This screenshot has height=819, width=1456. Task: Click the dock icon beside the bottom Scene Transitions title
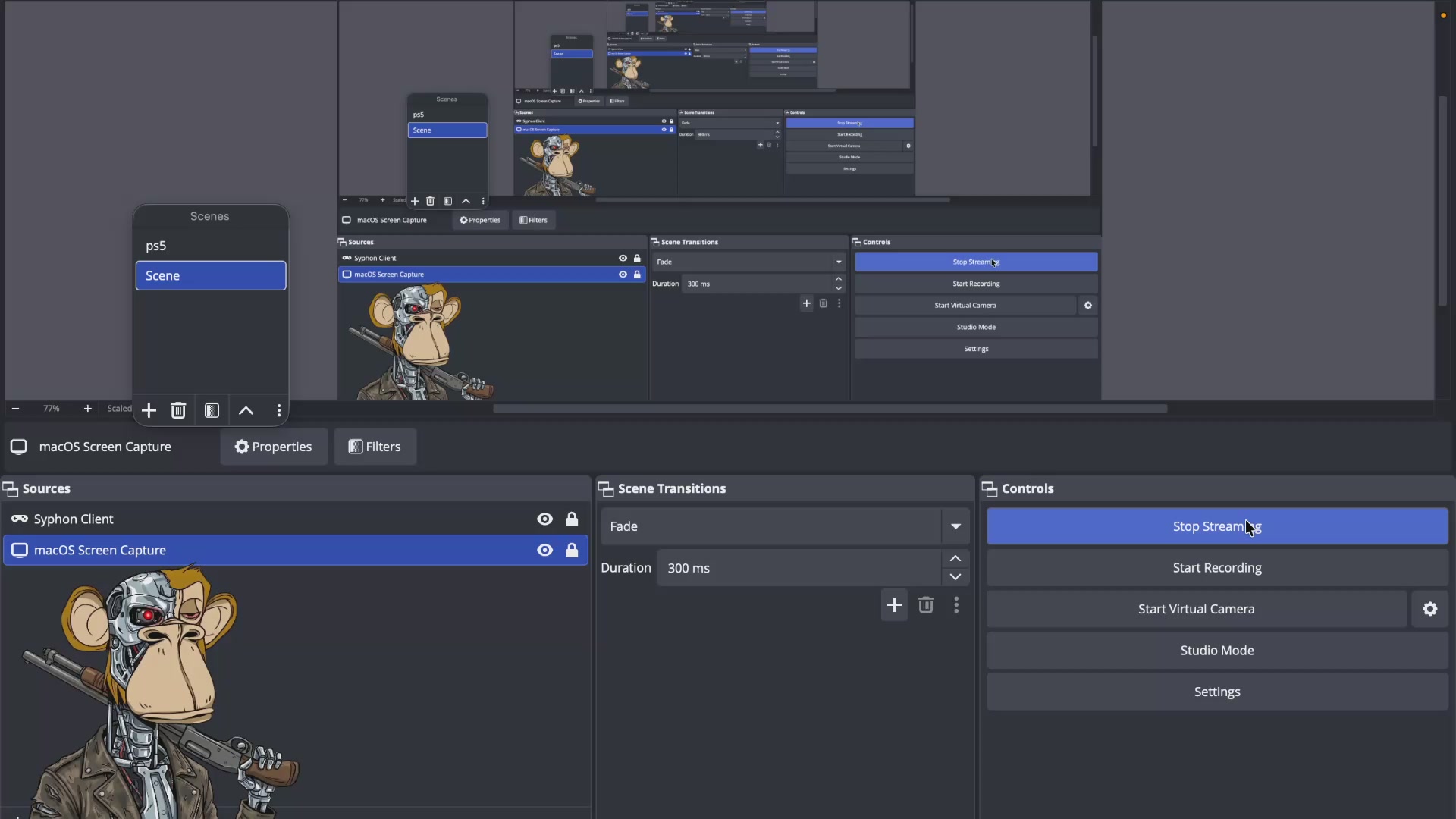(606, 489)
